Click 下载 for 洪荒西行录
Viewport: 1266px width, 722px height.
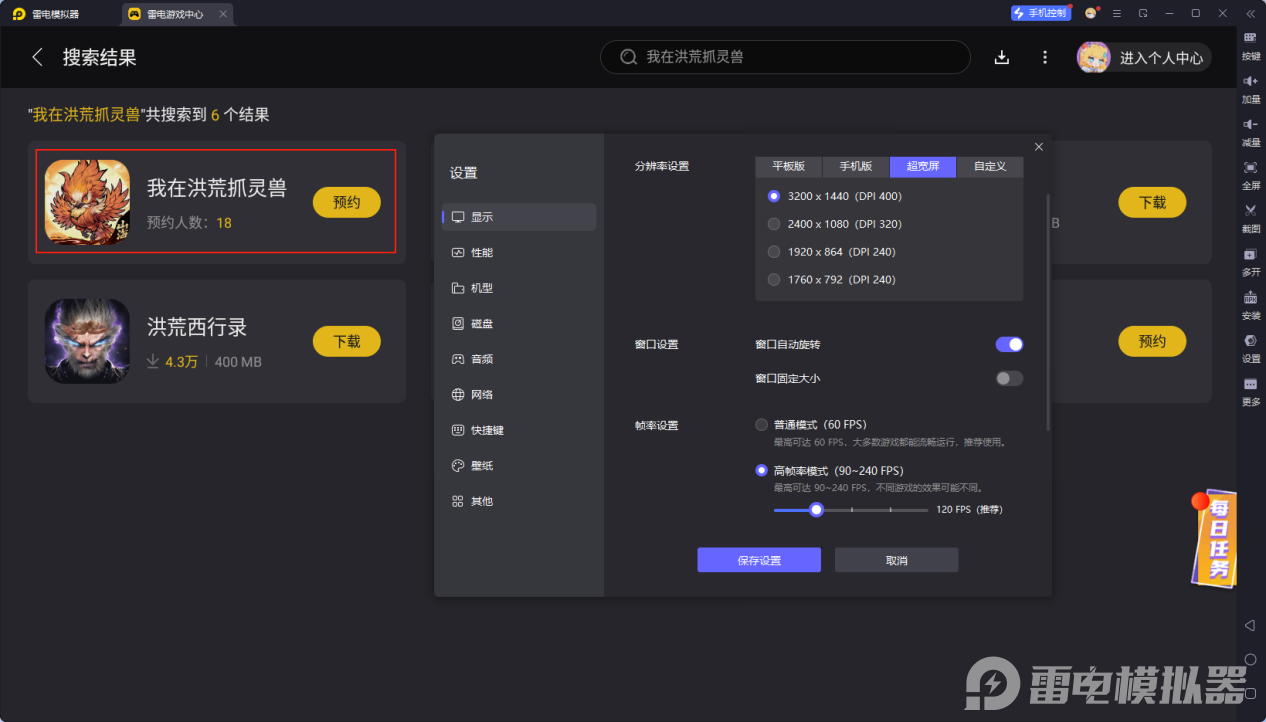tap(347, 341)
